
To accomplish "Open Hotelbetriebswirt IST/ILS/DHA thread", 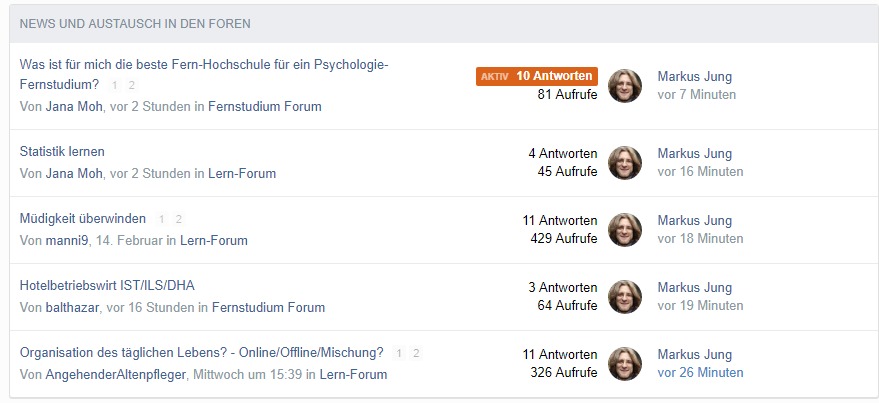I will coord(107,286).
